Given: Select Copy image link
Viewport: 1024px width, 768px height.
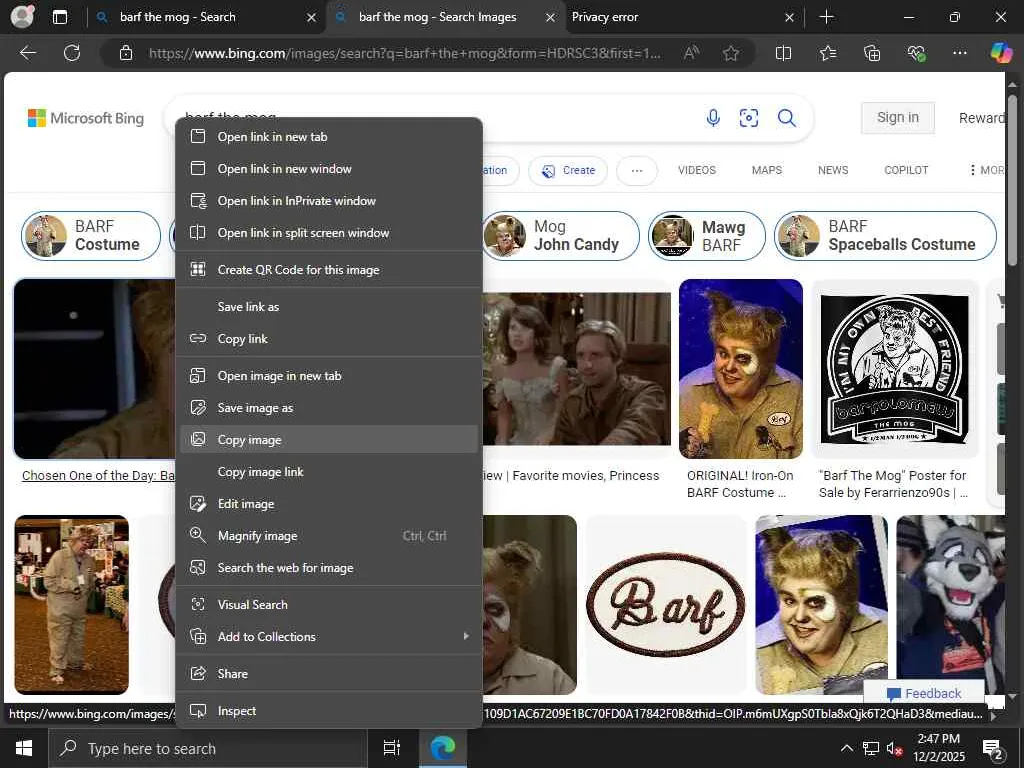Looking at the screenshot, I should pyautogui.click(x=329, y=472).
